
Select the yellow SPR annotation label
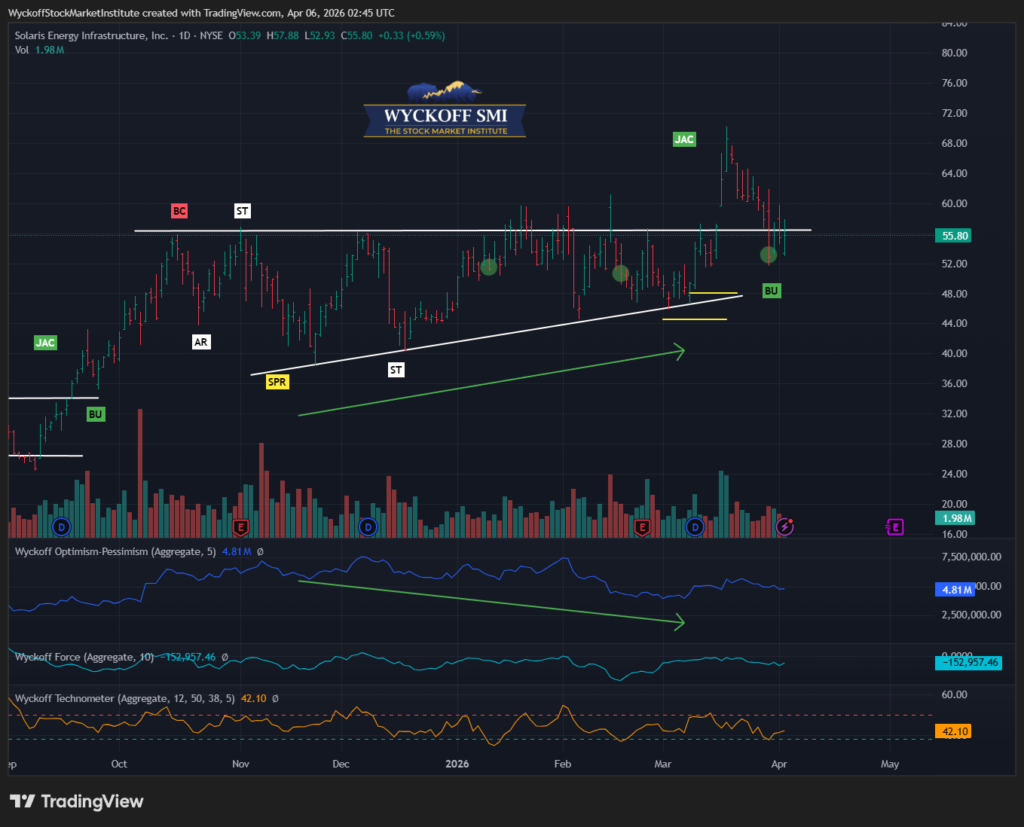(277, 382)
